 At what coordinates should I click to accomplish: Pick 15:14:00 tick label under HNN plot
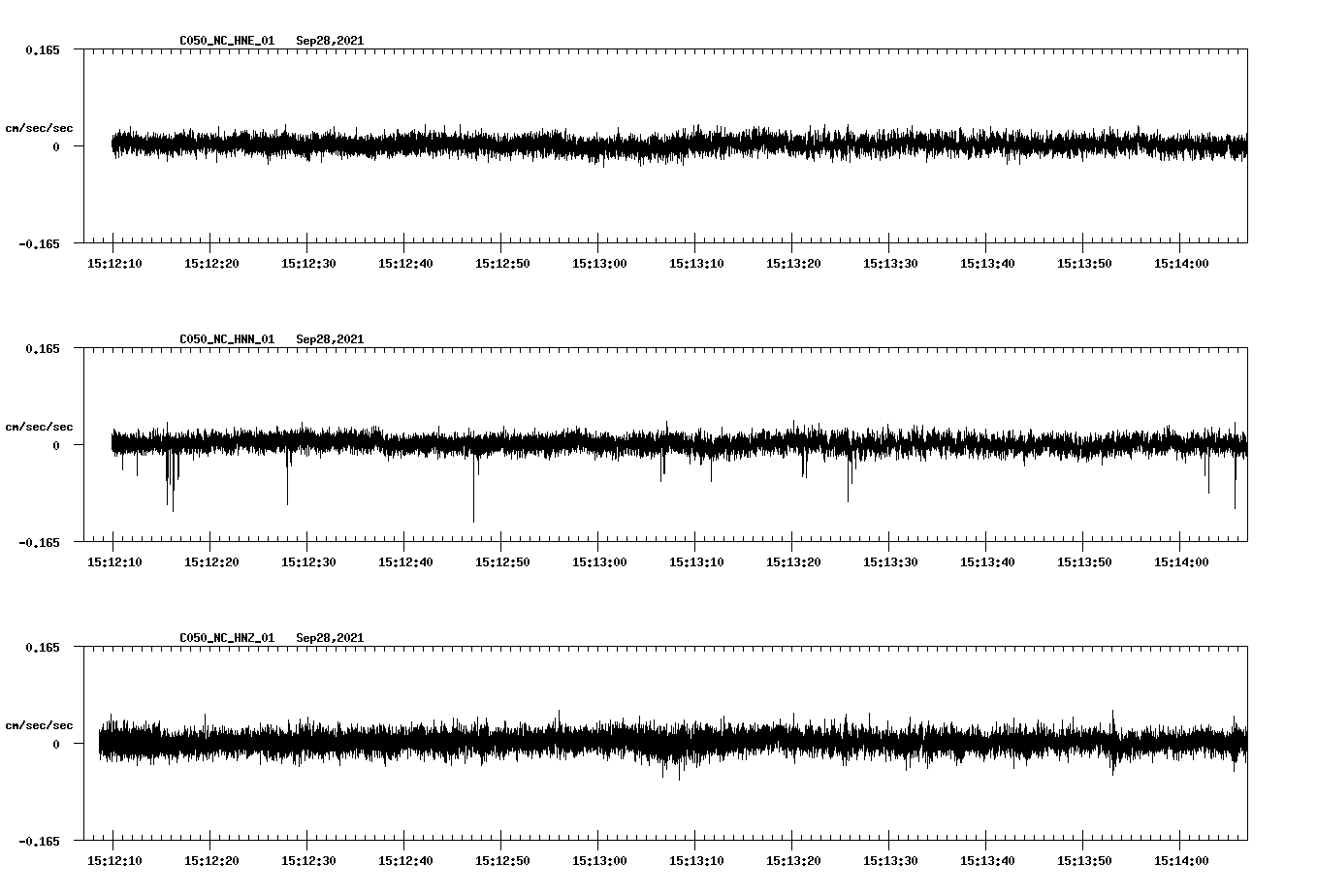coord(1181,561)
